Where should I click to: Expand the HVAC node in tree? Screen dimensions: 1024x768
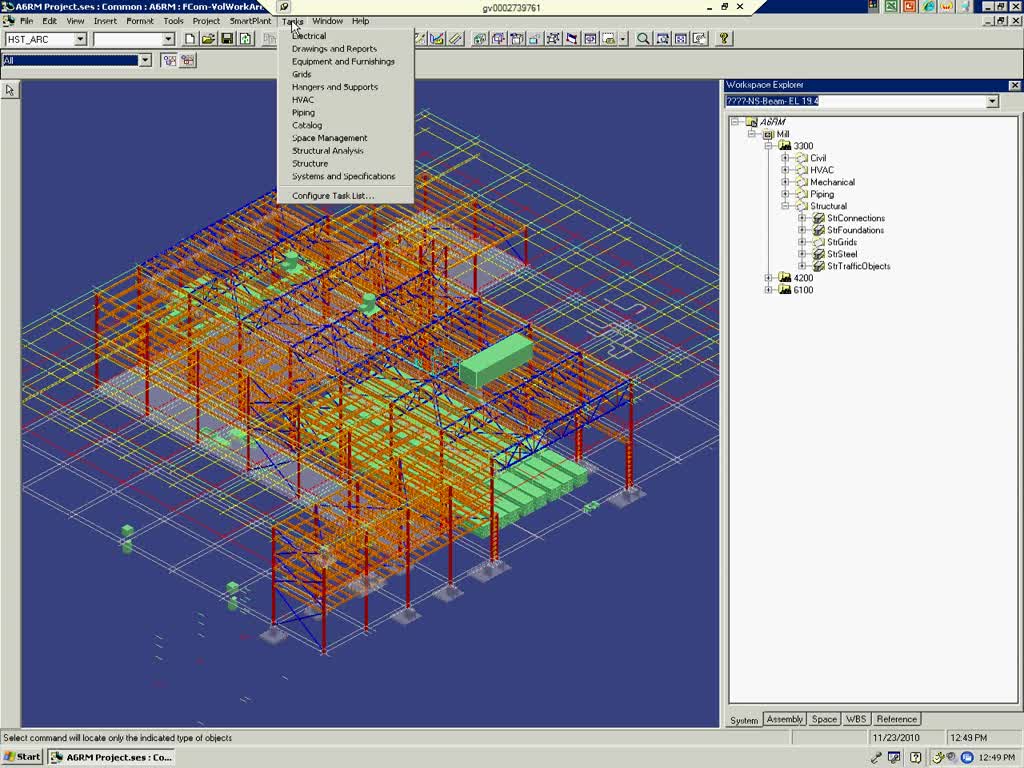click(x=785, y=170)
